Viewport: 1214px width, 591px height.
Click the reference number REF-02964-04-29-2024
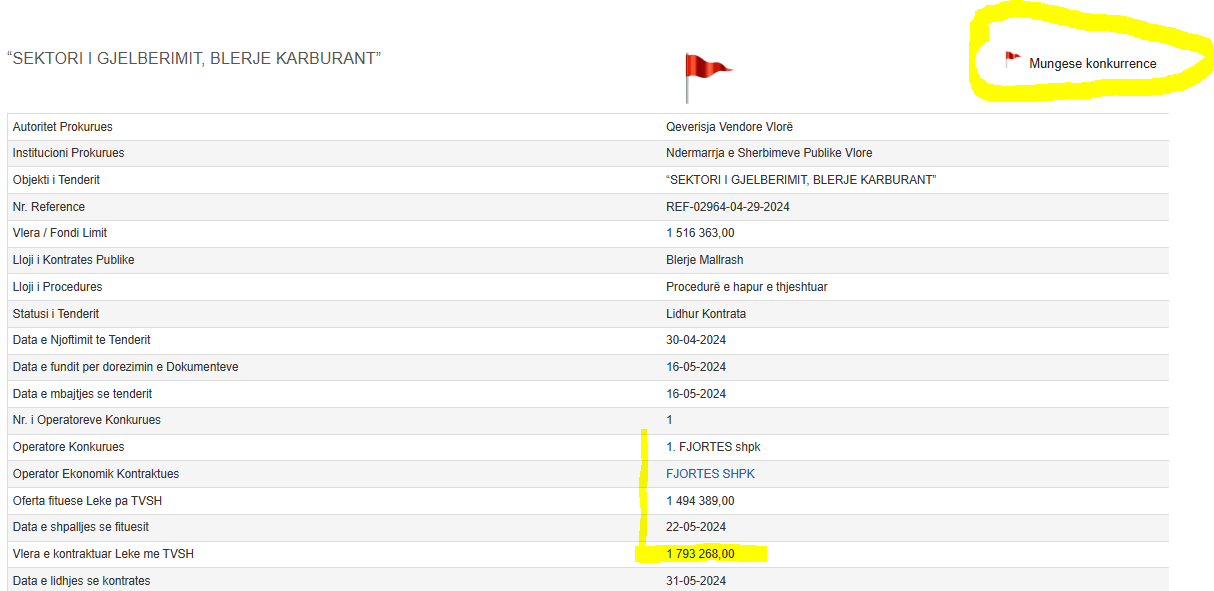coord(734,207)
